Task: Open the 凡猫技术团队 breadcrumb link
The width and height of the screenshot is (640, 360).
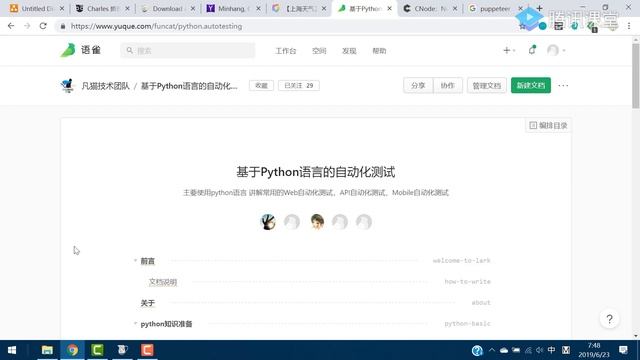Action: (x=105, y=86)
